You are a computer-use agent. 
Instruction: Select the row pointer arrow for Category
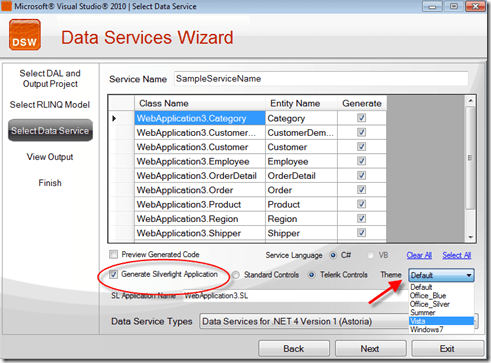click(114, 118)
